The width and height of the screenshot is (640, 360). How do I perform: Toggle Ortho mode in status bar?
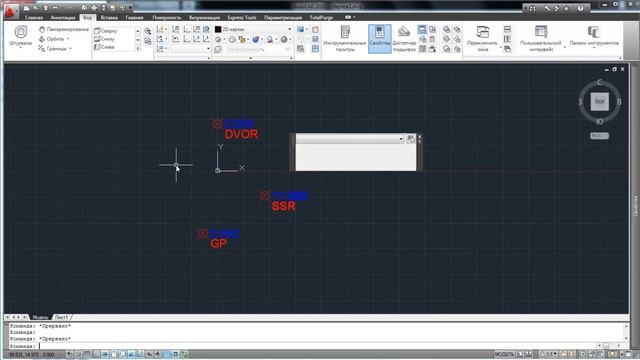[96, 354]
